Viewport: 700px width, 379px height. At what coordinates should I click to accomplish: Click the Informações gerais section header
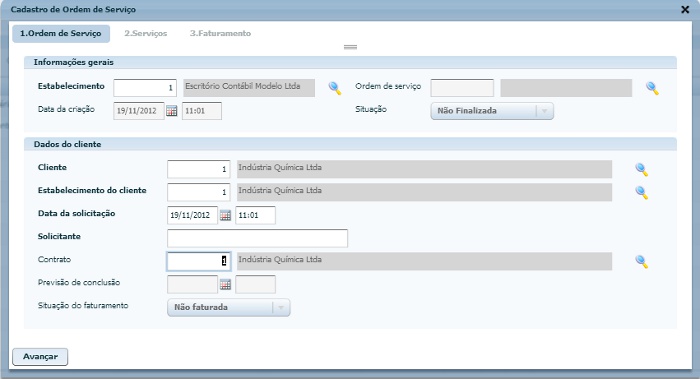(350, 62)
